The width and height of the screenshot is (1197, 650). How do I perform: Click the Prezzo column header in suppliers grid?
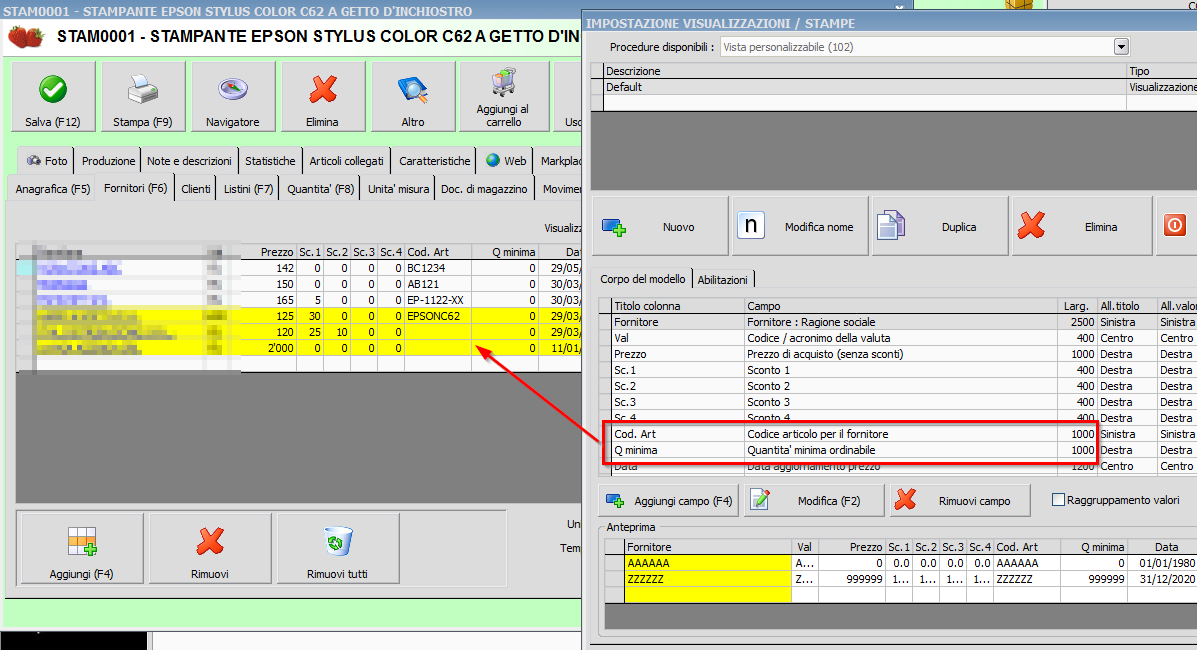tap(268, 252)
